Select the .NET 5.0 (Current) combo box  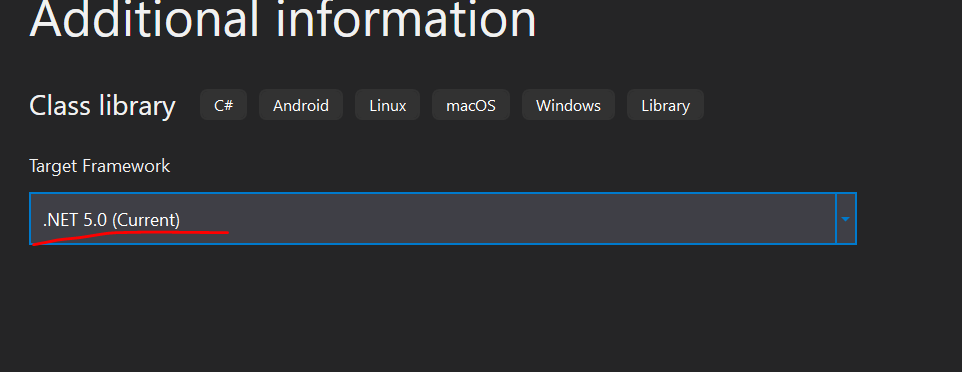click(442, 219)
